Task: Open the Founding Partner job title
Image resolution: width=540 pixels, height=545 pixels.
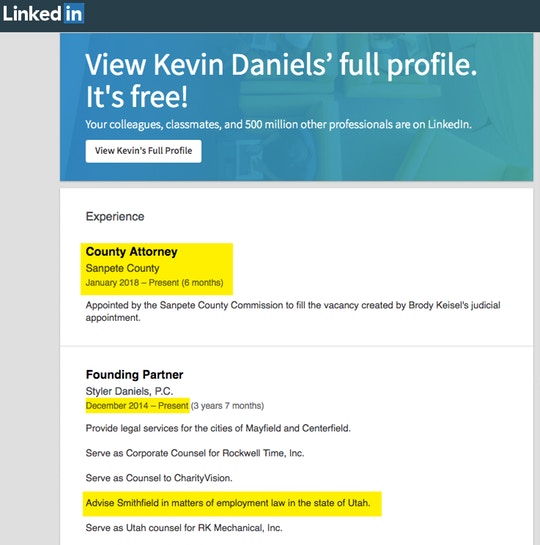Action: pyautogui.click(x=134, y=375)
